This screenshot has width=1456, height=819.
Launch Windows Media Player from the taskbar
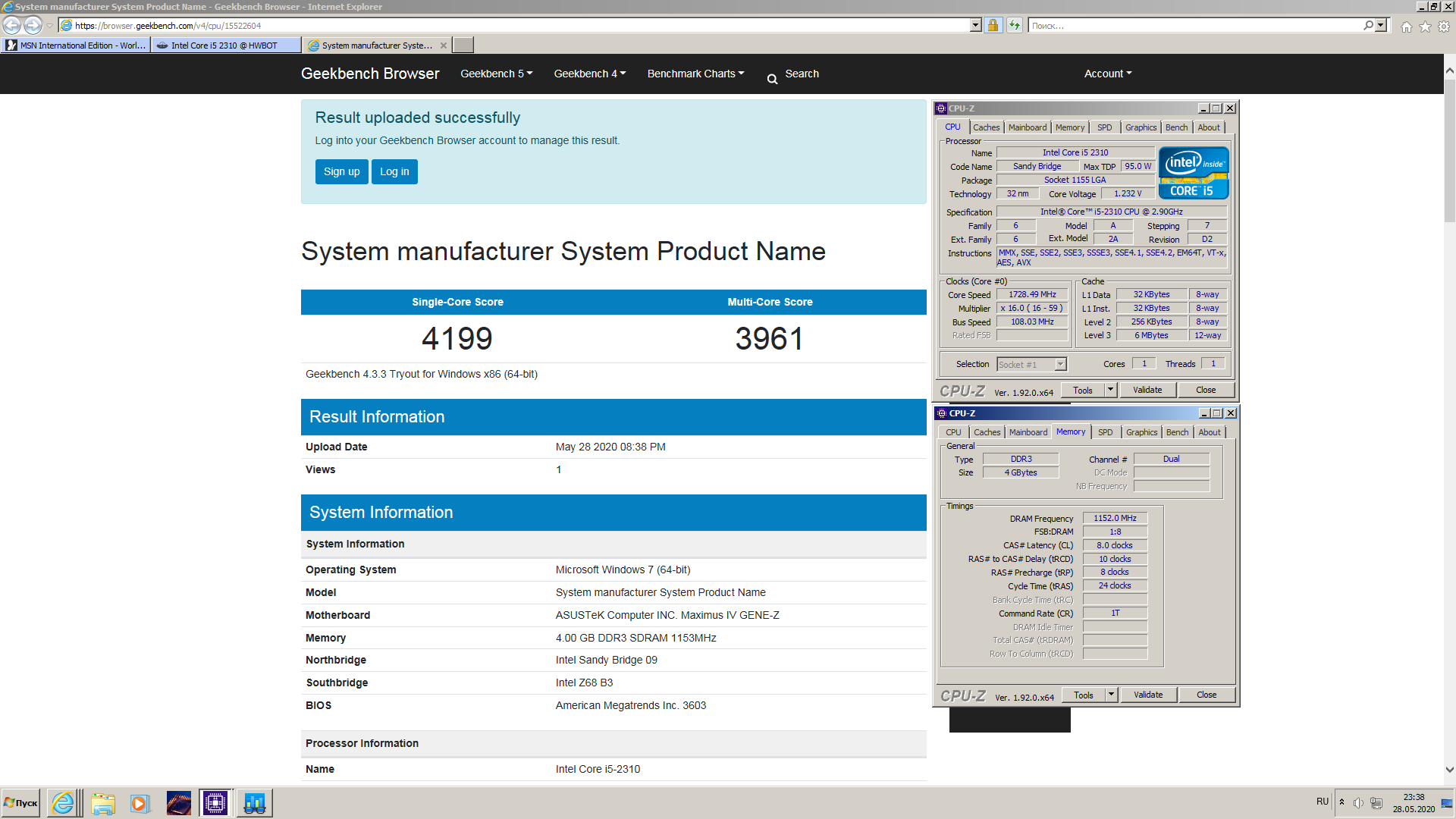[139, 803]
